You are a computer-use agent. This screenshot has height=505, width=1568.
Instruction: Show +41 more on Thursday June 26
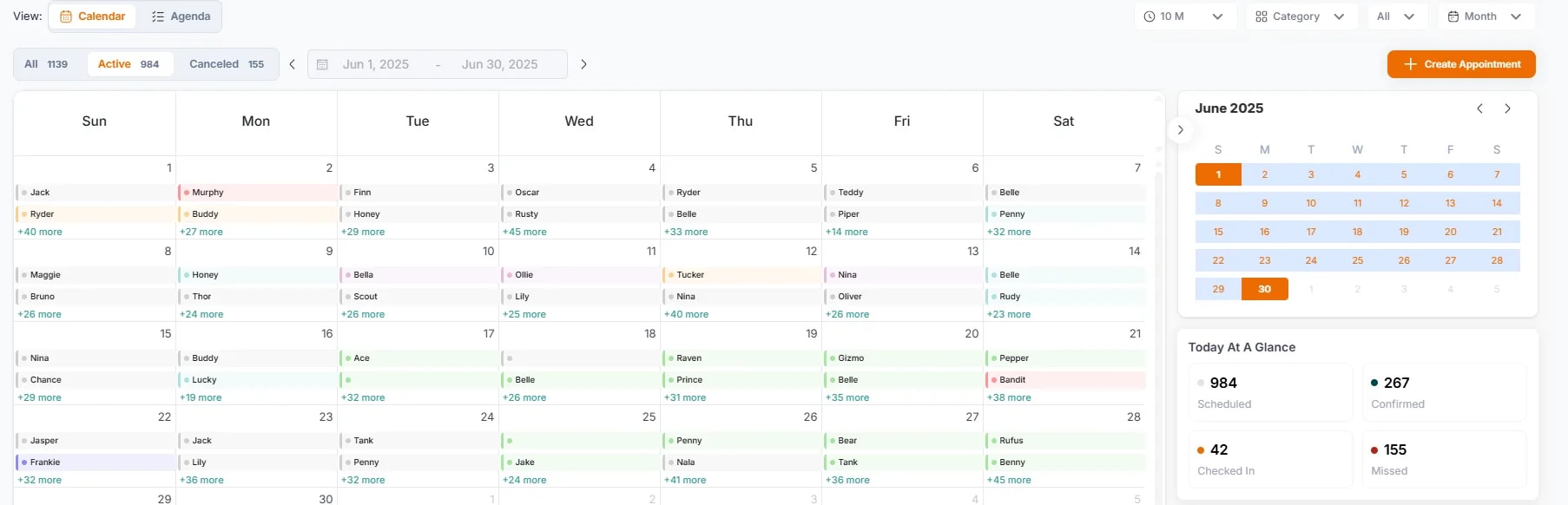[685, 480]
